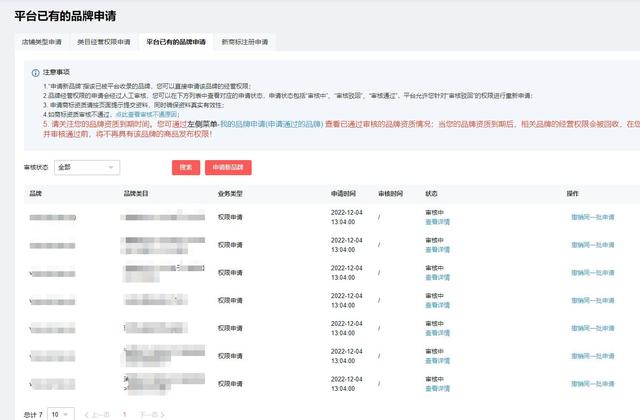The width and height of the screenshot is (640, 420).
Task: Select page number 1 in pagination
Action: click(124, 415)
